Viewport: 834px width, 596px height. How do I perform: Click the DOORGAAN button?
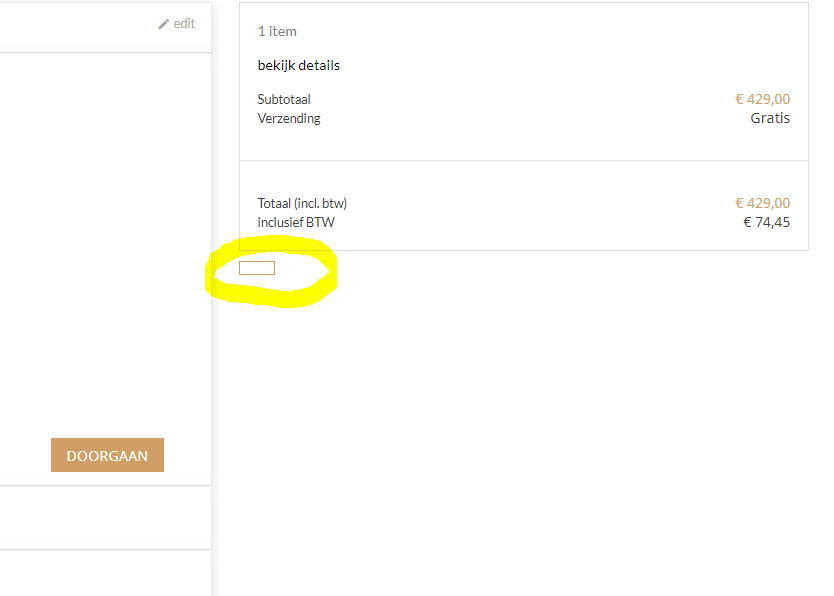point(107,455)
